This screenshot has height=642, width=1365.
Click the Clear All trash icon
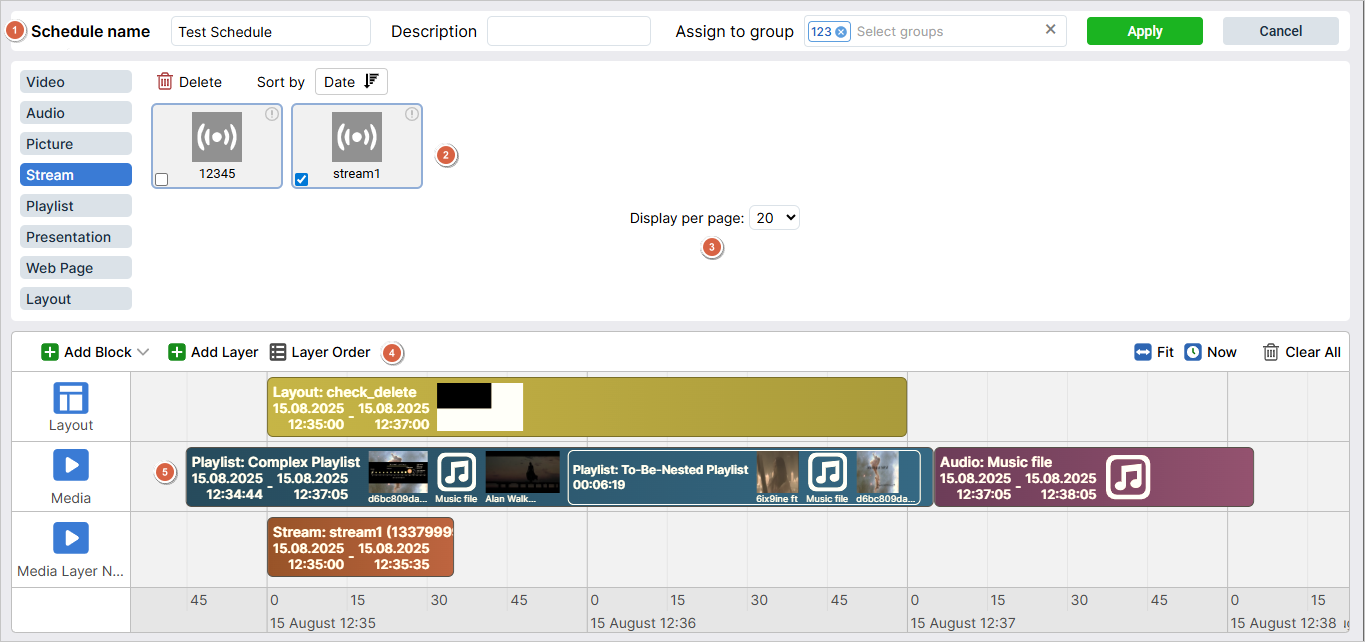pos(1271,352)
